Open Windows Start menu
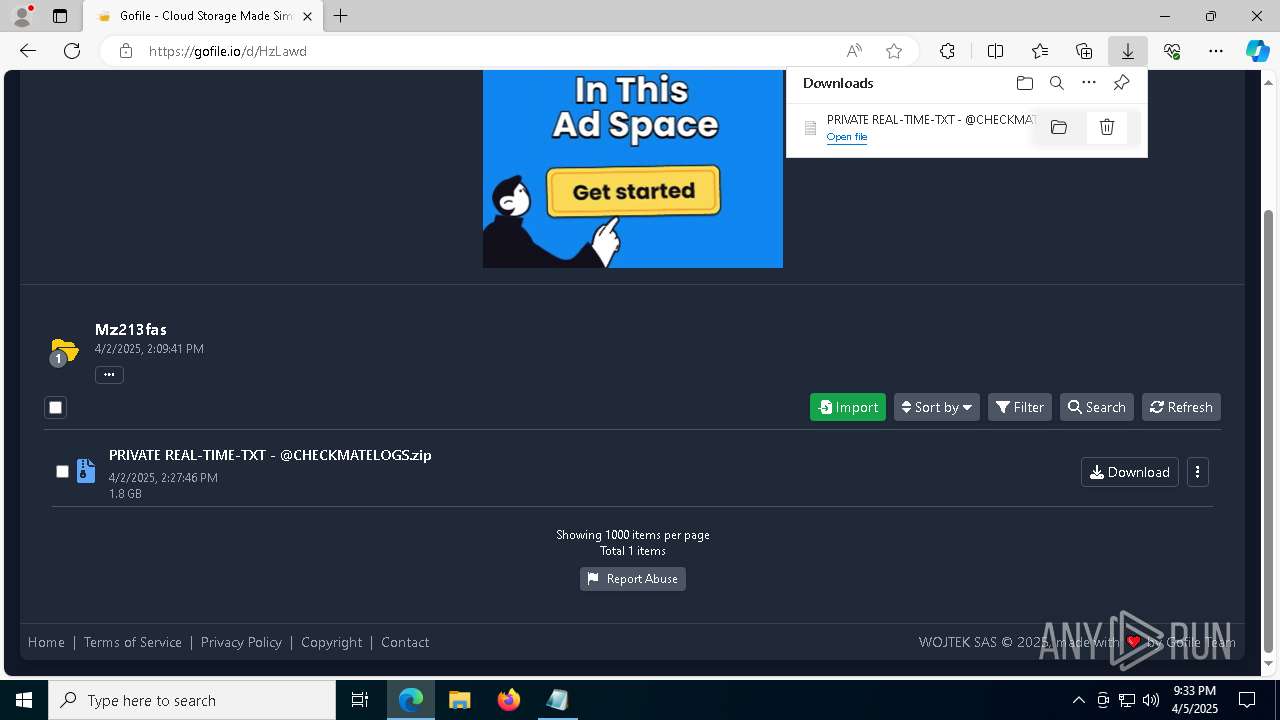1280x720 pixels. [x=24, y=700]
